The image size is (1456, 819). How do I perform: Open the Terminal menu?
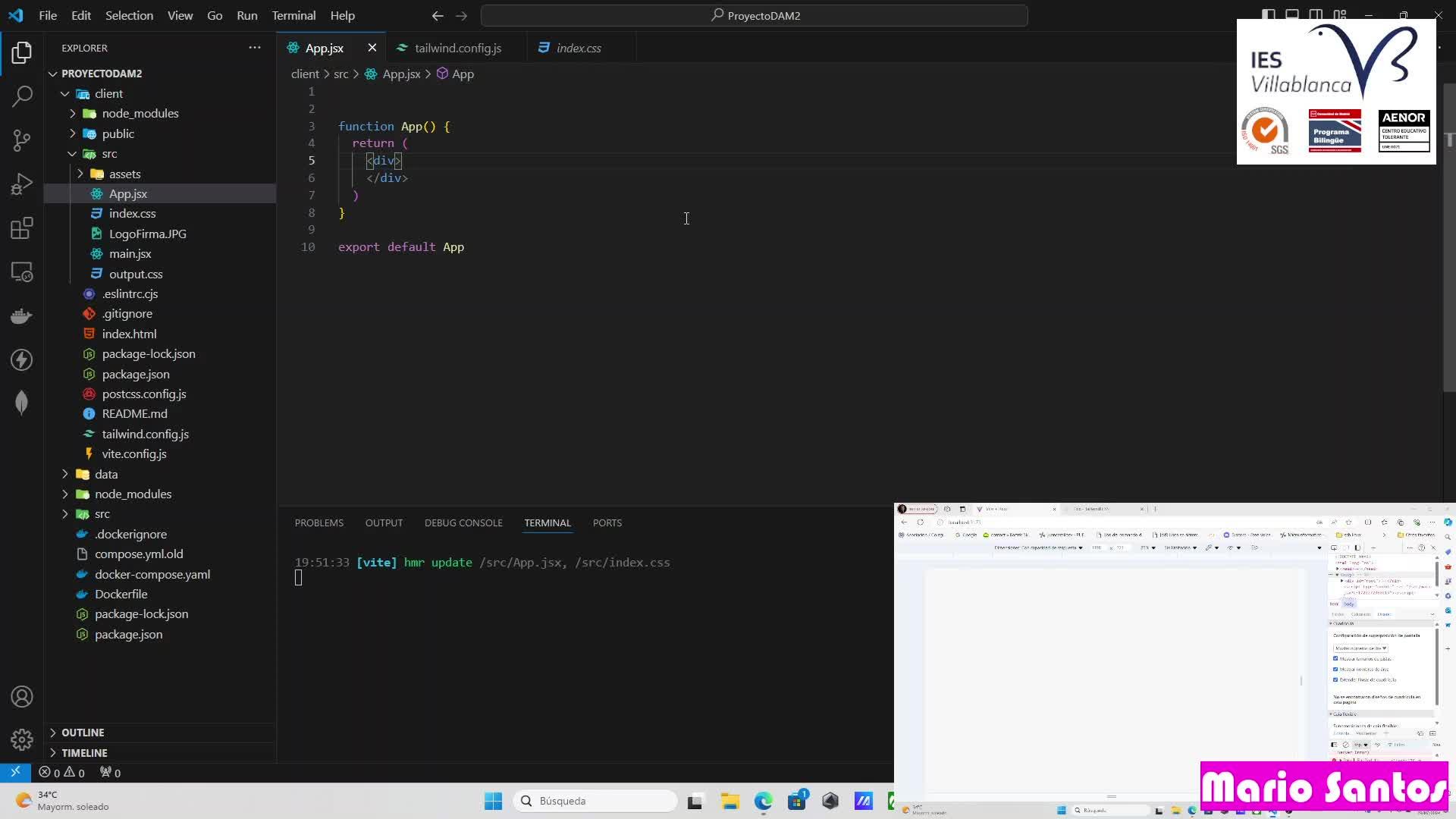click(x=293, y=15)
